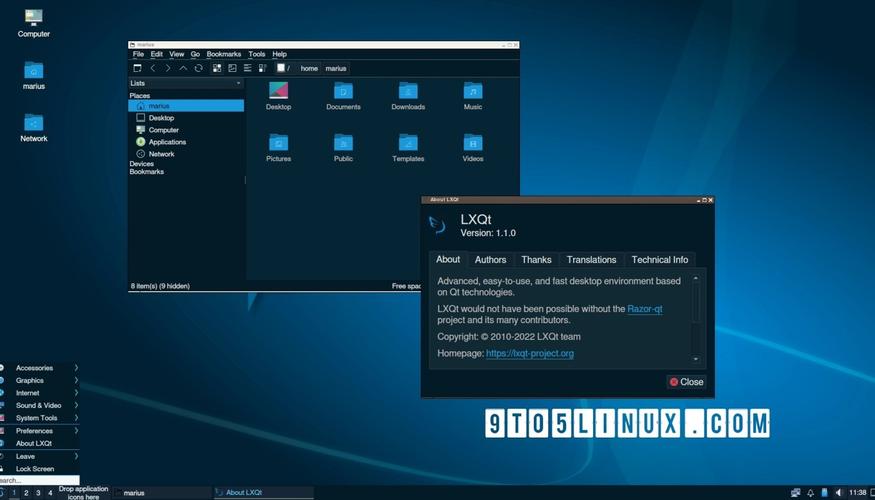The height and width of the screenshot is (500, 875).
Task: Switch to workspace 2
Action: click(x=26, y=493)
